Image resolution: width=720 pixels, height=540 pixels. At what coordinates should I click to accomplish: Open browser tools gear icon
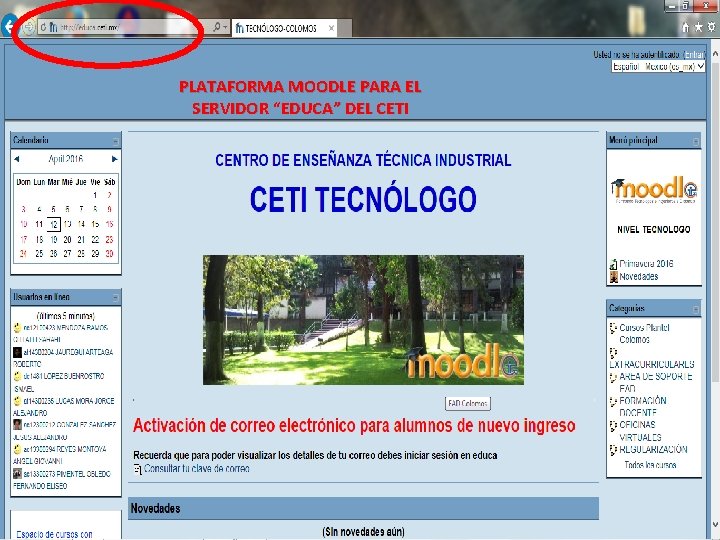tap(711, 28)
